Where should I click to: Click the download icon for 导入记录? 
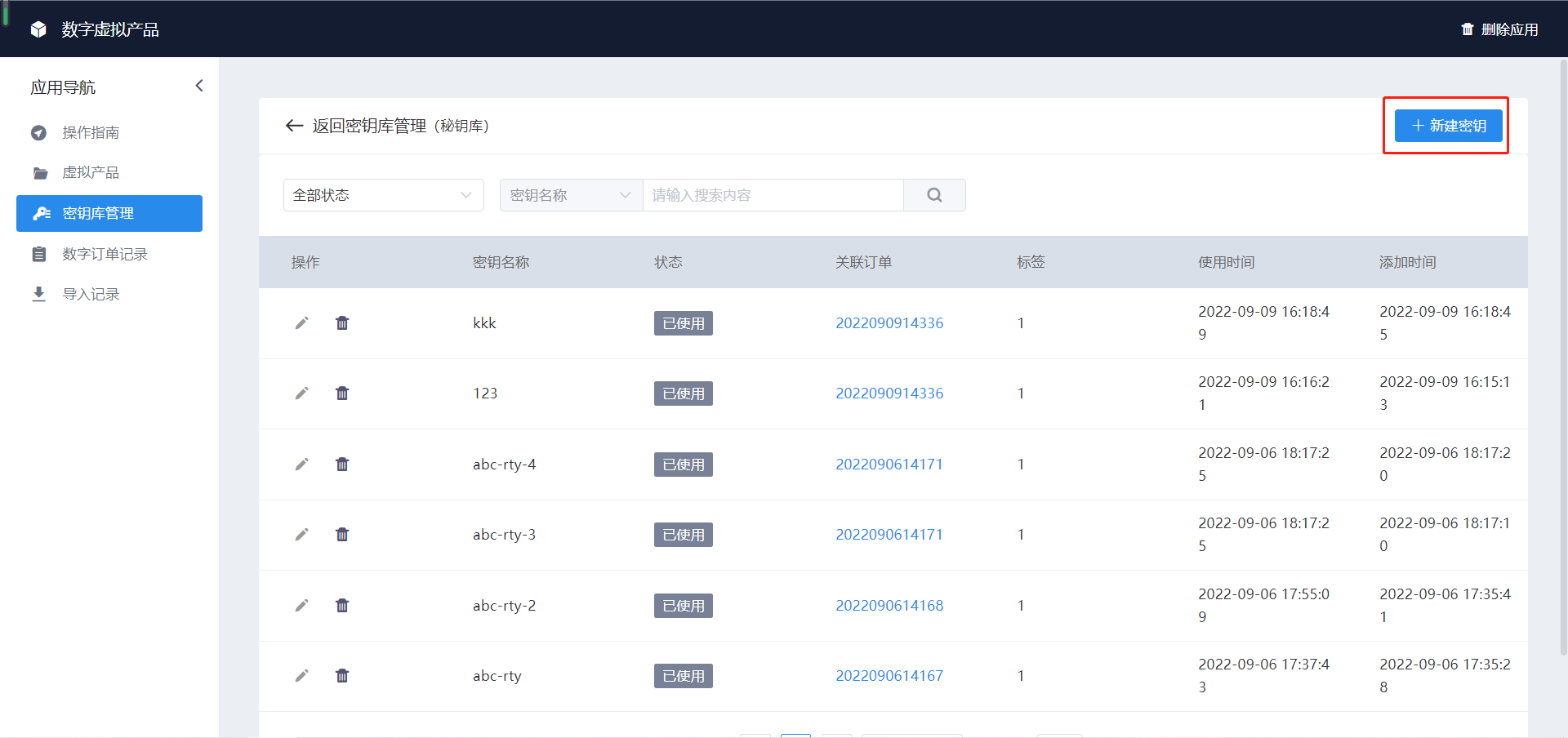[38, 294]
